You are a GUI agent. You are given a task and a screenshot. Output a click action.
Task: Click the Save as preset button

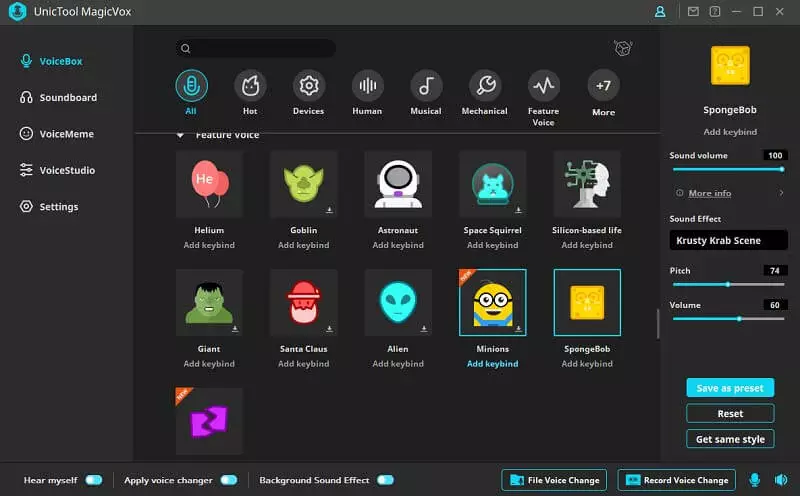click(x=730, y=388)
